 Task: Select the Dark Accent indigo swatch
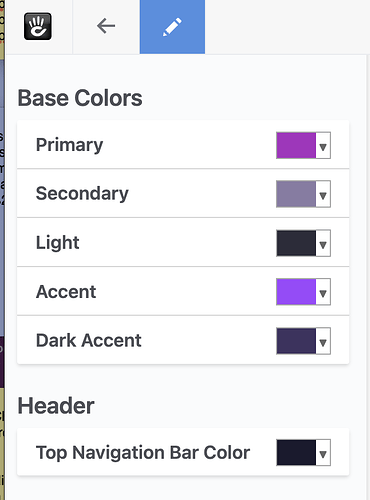tap(296, 341)
